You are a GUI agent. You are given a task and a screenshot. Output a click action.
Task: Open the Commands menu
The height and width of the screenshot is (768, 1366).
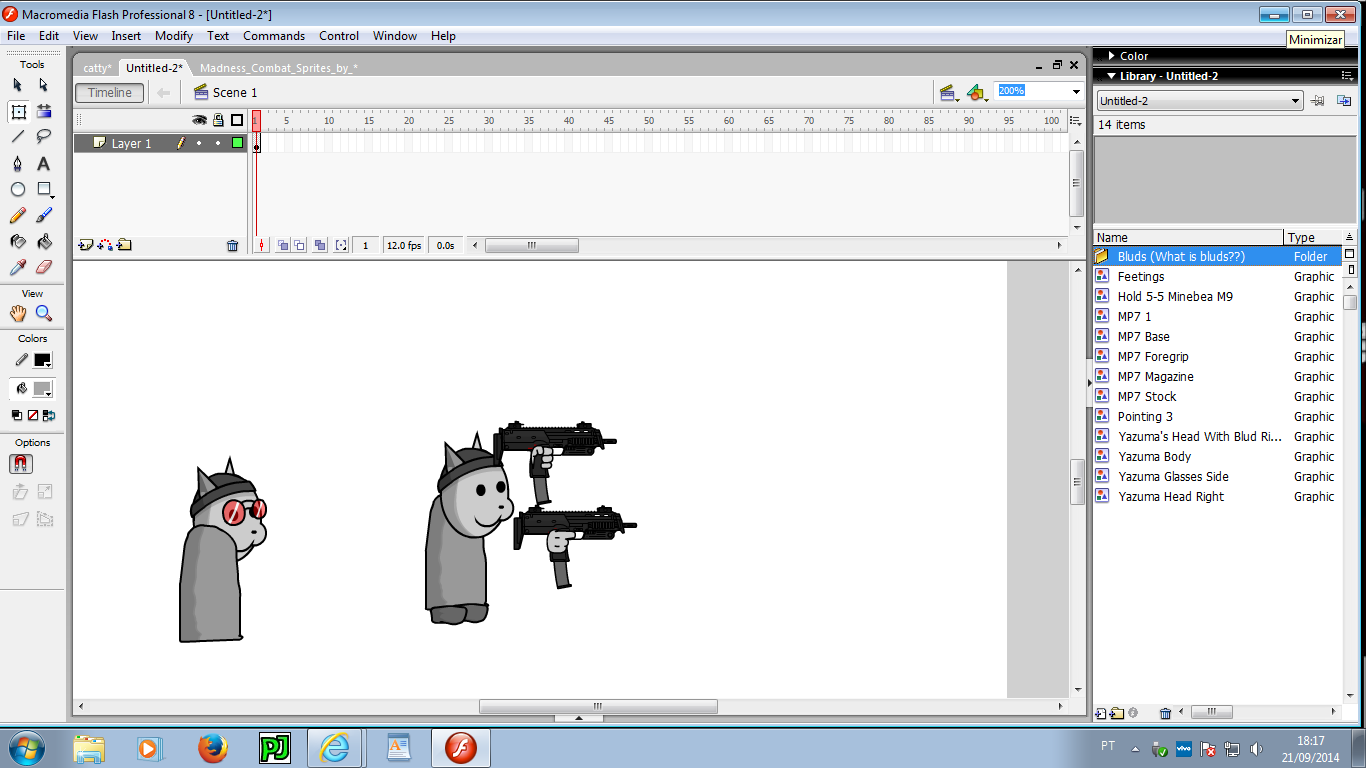274,36
